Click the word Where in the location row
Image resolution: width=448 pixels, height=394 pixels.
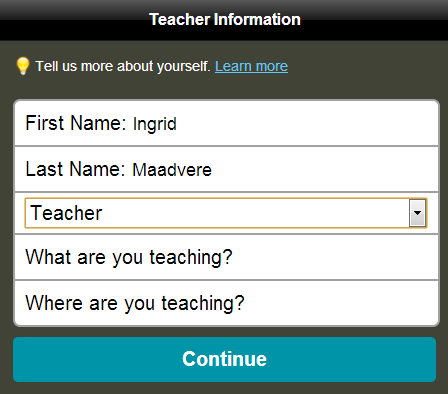tap(54, 303)
